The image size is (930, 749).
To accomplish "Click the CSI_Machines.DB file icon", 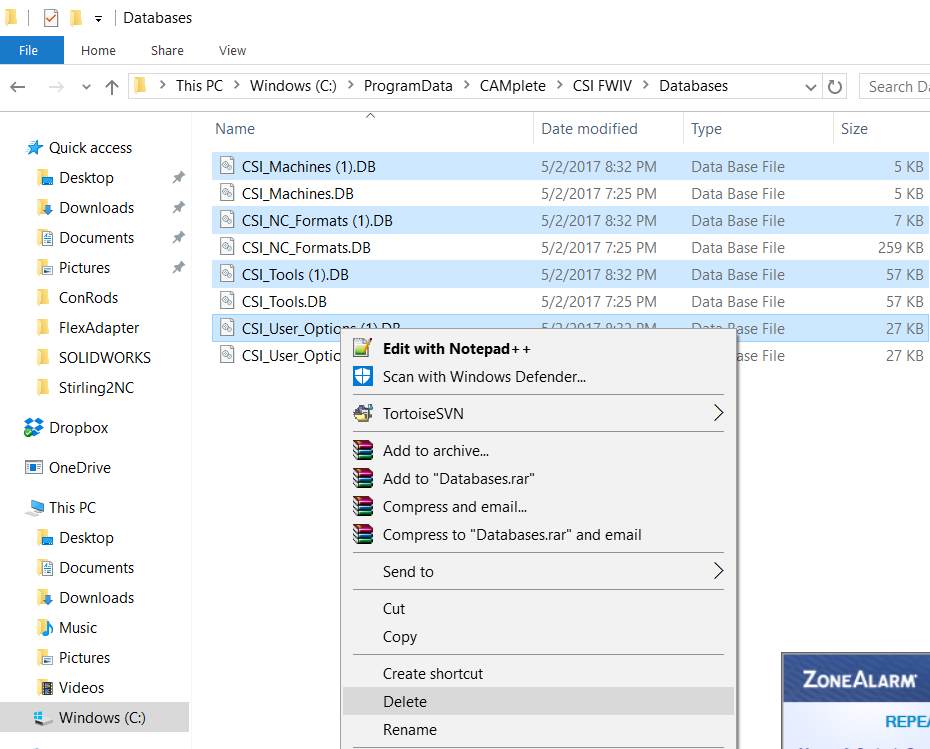I will (x=228, y=194).
